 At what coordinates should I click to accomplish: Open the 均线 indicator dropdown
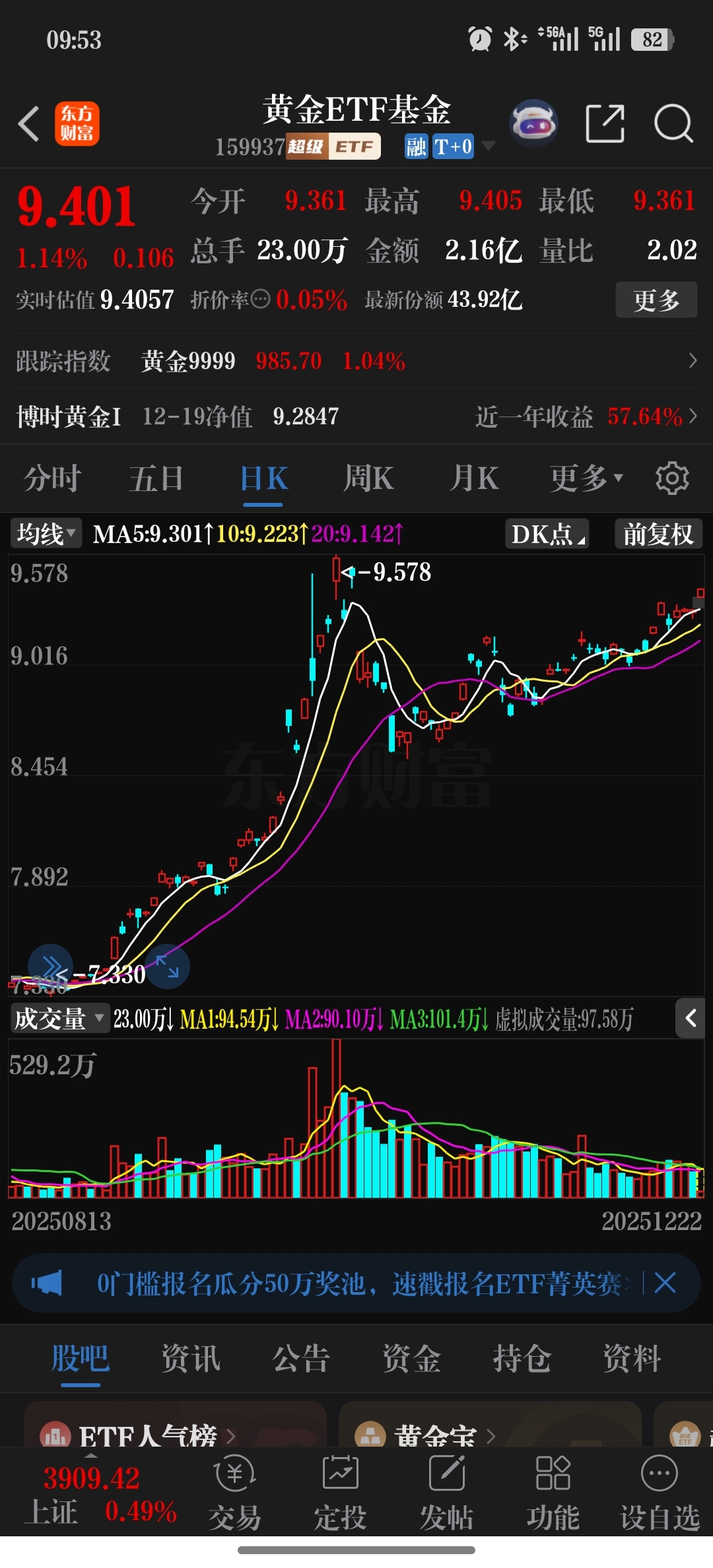[x=46, y=533]
